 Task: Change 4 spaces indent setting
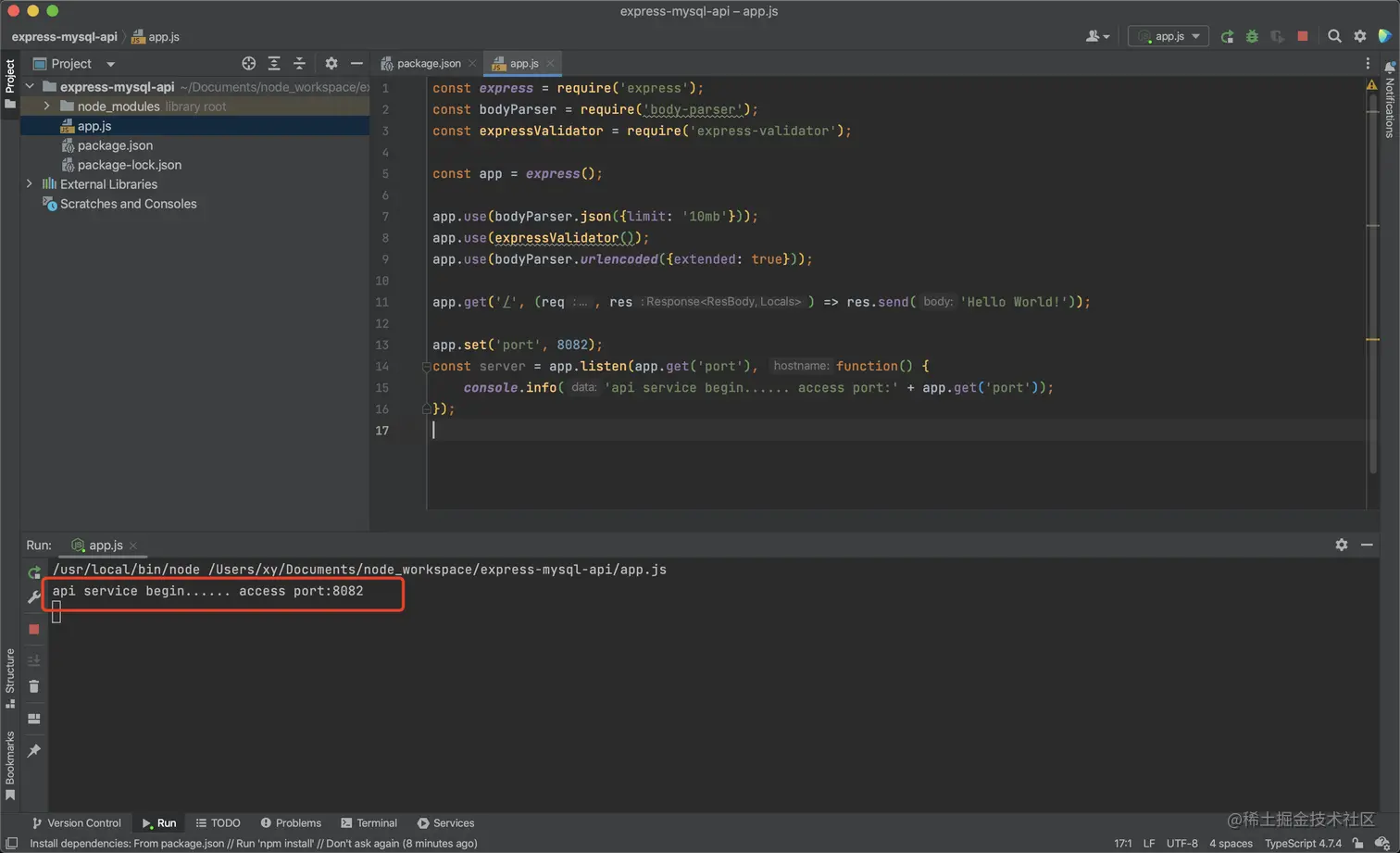click(1231, 843)
